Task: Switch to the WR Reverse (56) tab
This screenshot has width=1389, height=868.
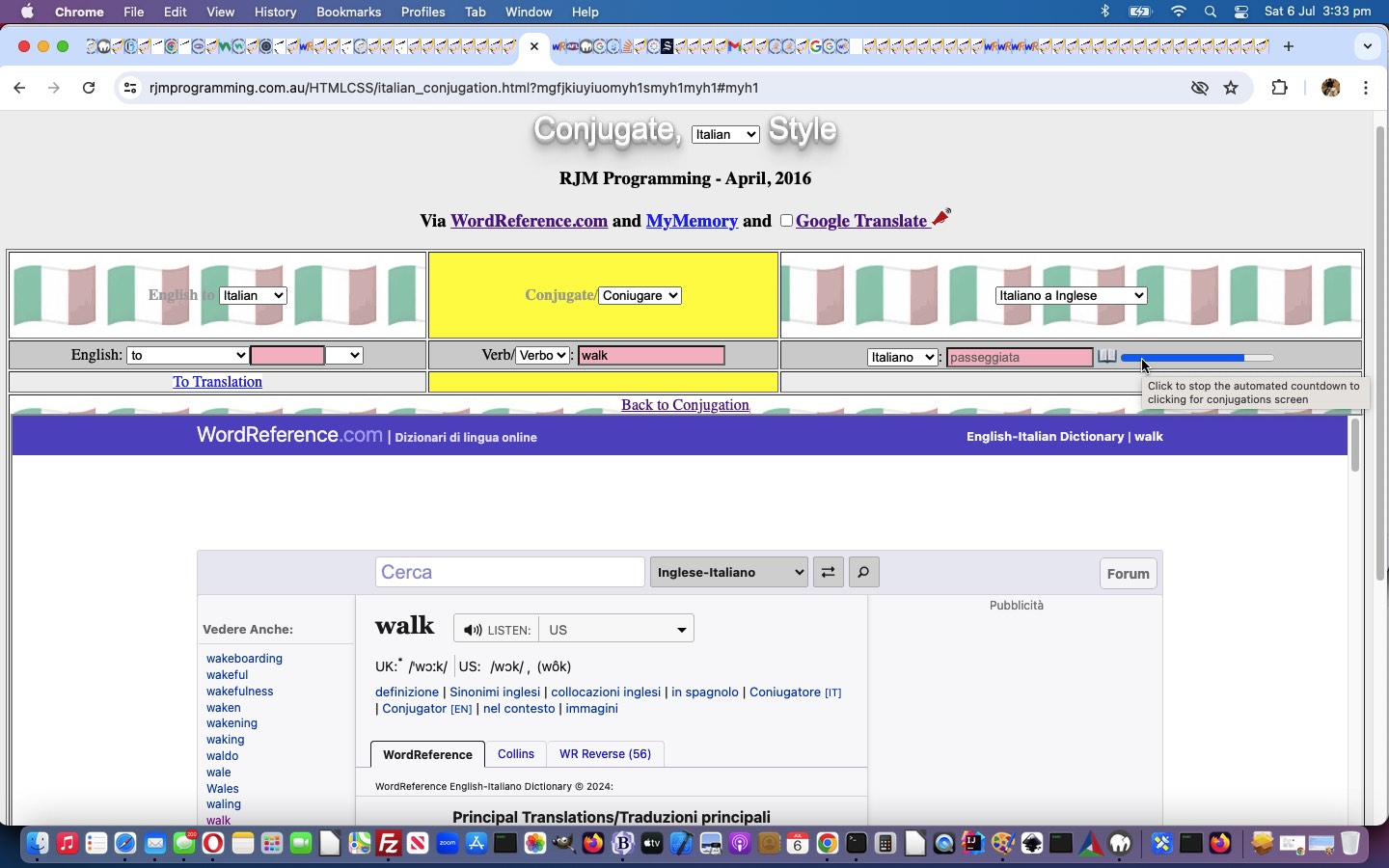Action: [x=605, y=754]
